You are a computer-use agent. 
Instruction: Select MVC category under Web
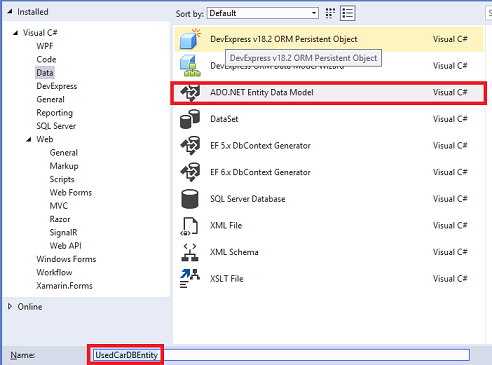(x=59, y=206)
